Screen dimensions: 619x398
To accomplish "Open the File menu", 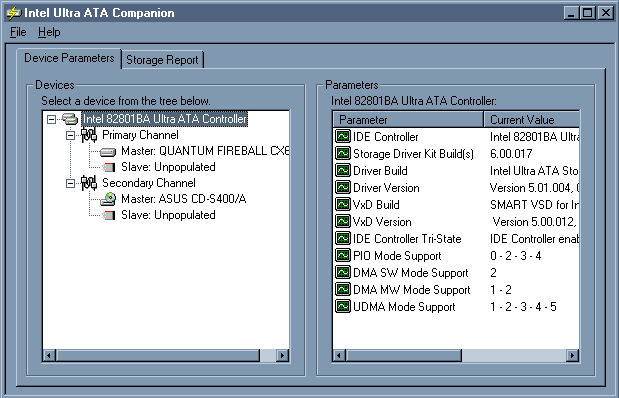I will [x=18, y=32].
